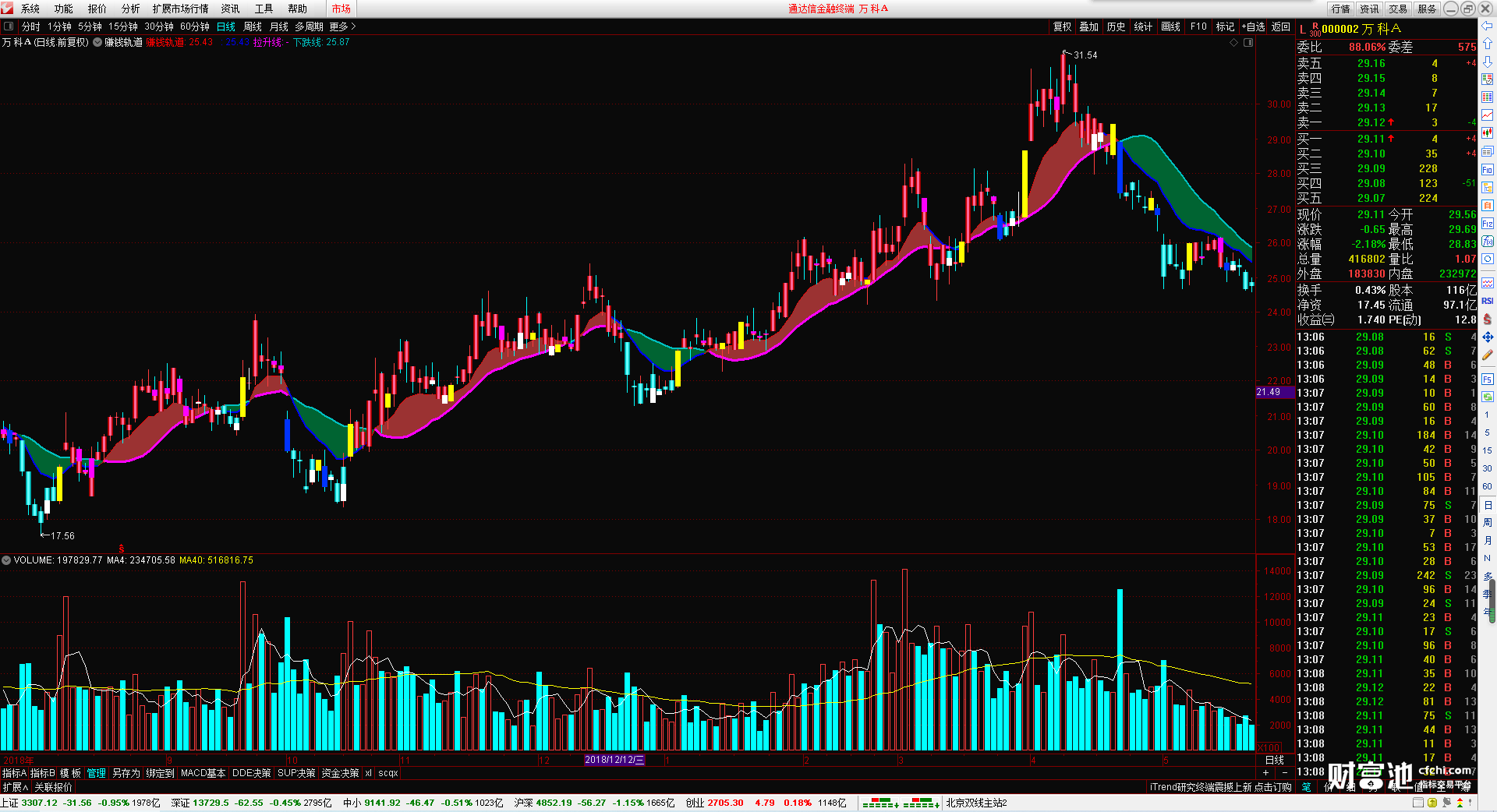Click the 画线 toolbar button
This screenshot has width=1497, height=812.
[x=1171, y=26]
